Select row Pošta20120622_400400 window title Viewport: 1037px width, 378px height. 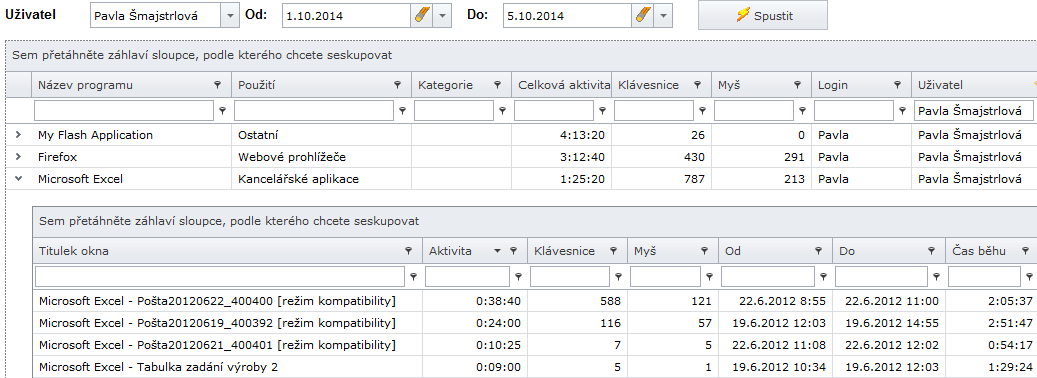[217, 301]
